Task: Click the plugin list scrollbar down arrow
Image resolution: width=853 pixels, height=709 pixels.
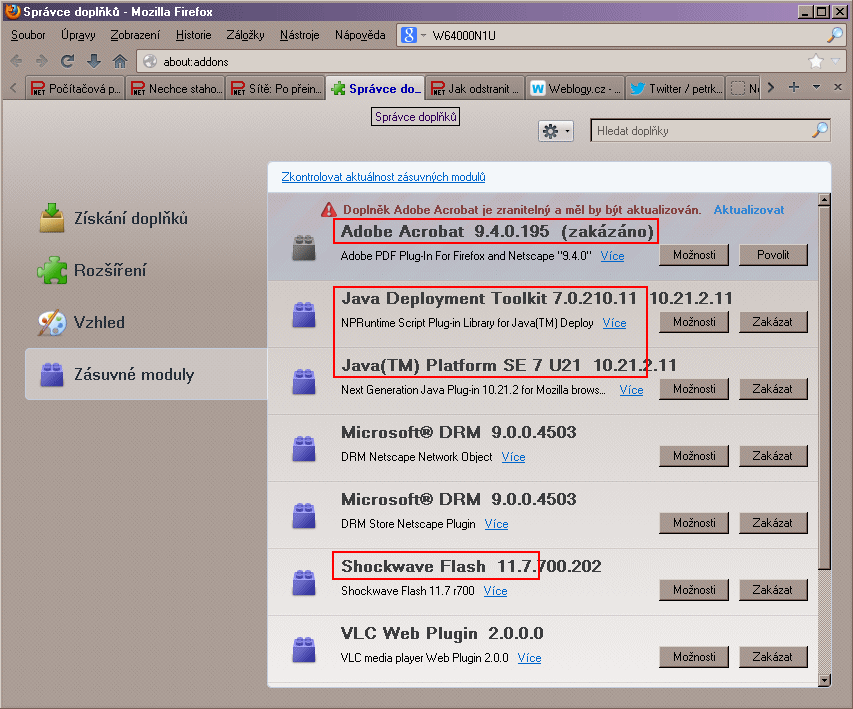Action: pyautogui.click(x=824, y=680)
